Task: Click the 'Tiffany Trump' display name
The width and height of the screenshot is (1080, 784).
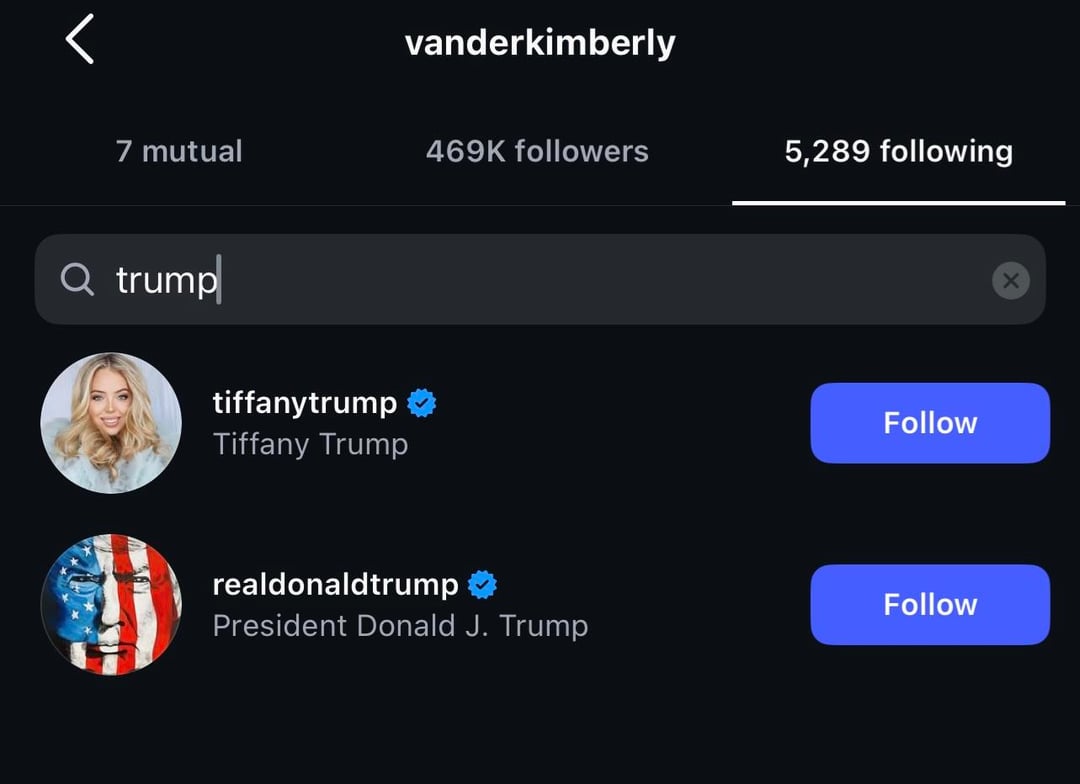Action: [310, 444]
